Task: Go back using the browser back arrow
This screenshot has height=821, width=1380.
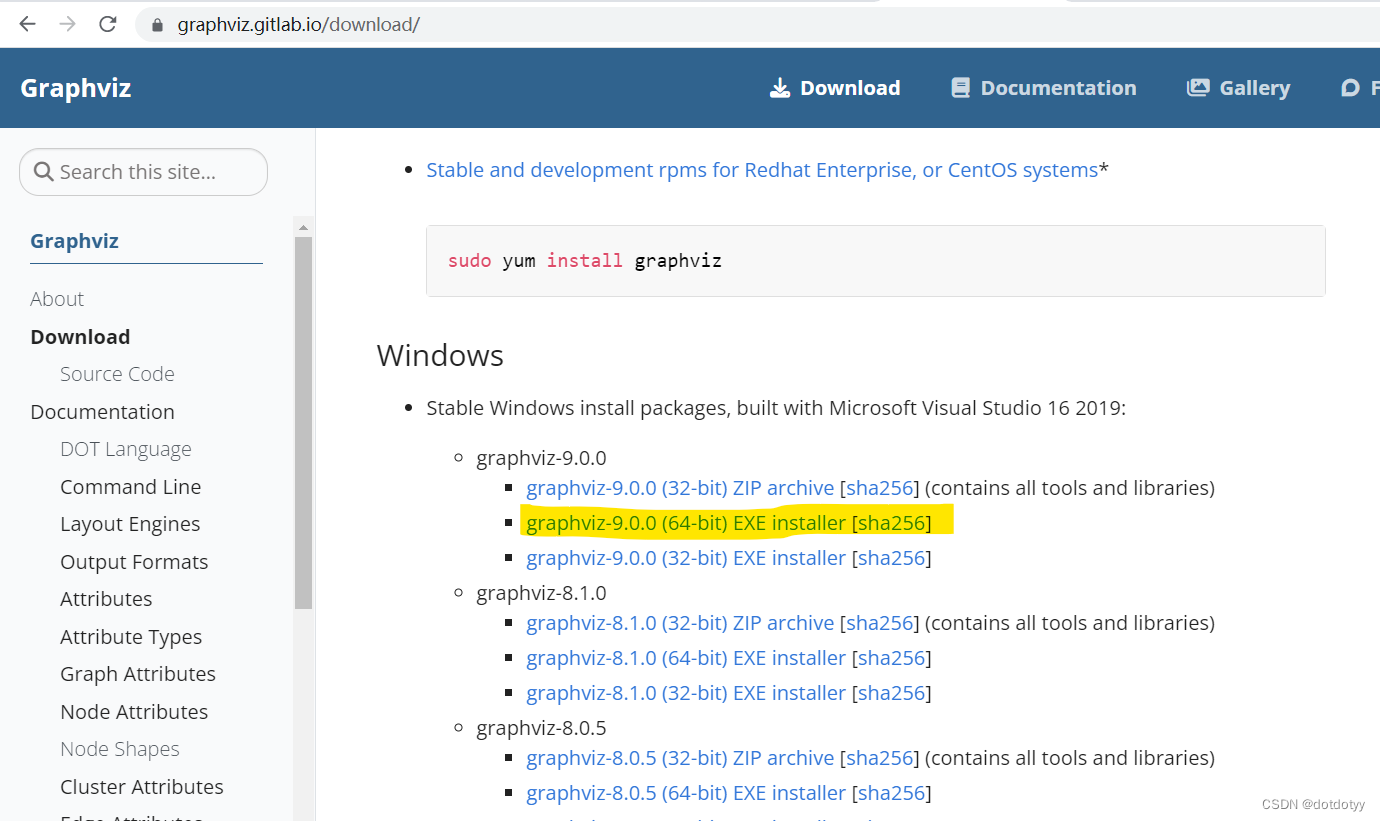Action: tap(26, 24)
